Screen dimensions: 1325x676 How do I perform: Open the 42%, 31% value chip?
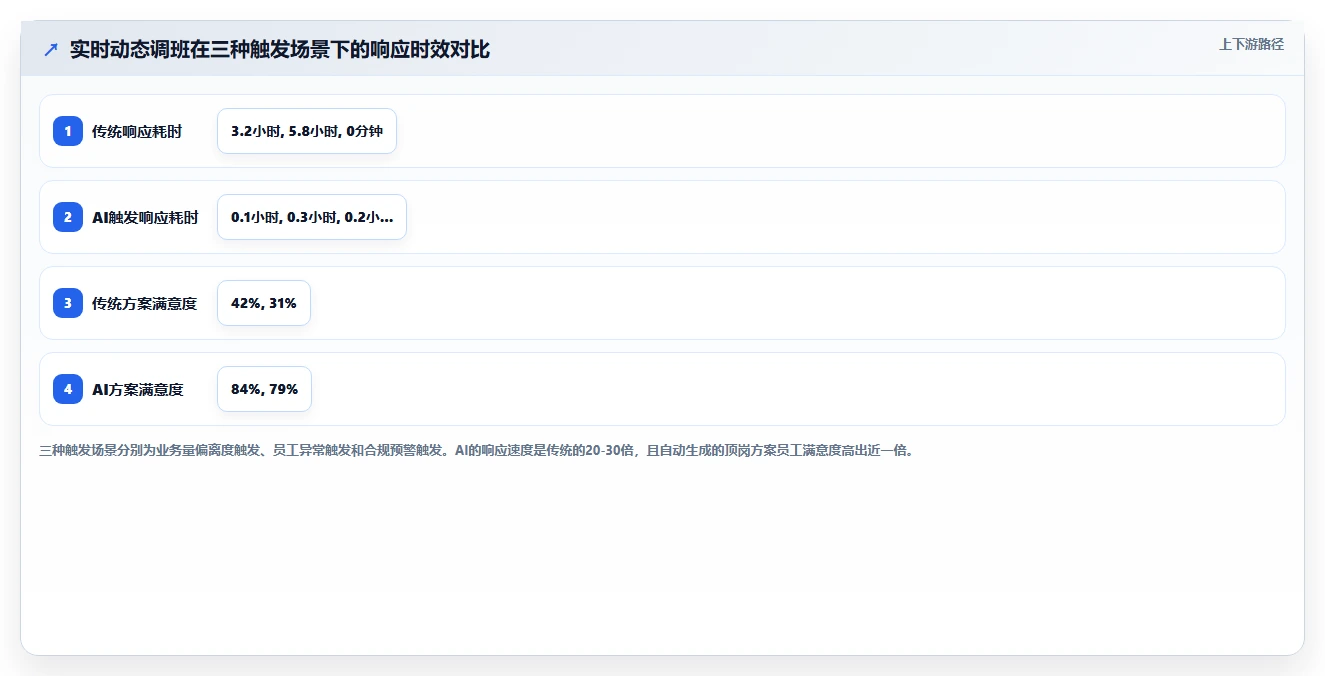[x=264, y=303]
